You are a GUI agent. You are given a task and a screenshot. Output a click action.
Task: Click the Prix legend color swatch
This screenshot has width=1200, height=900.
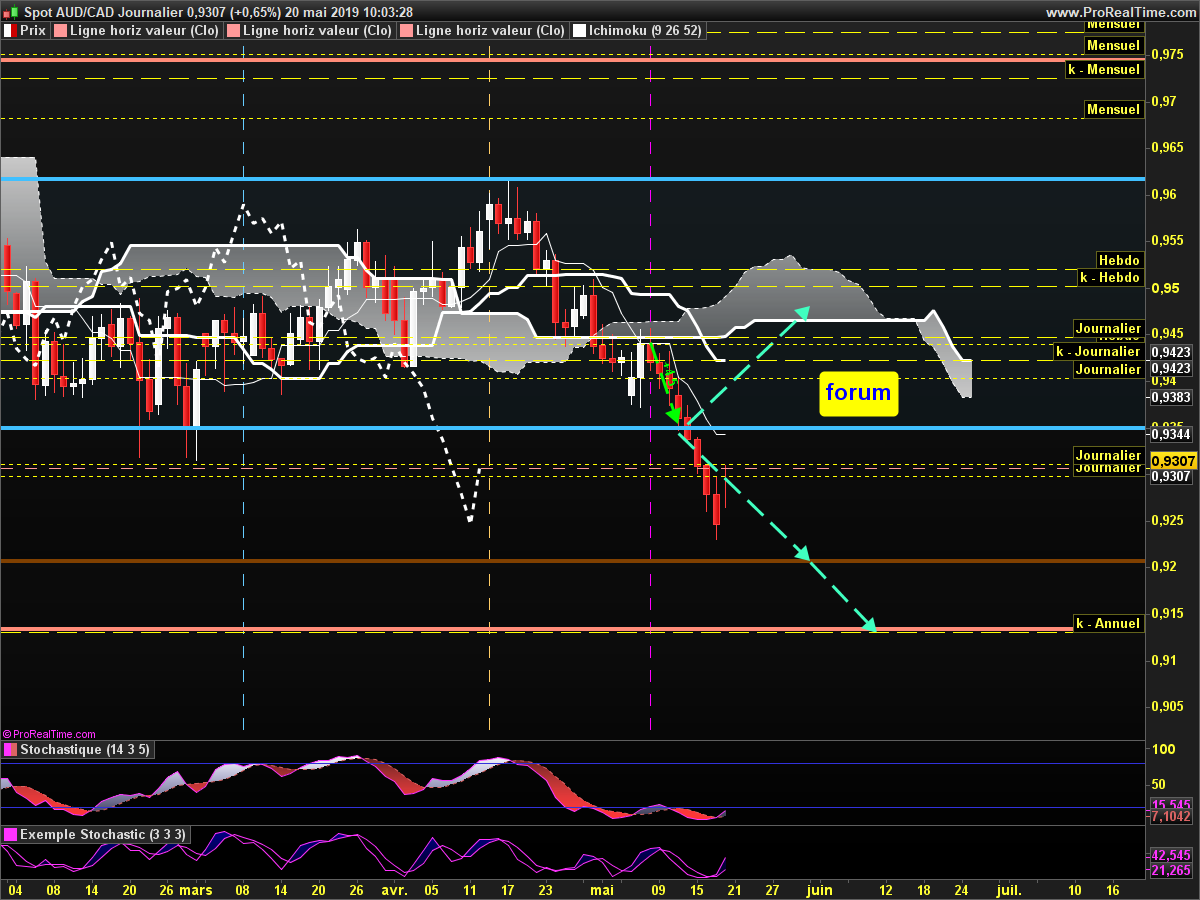8,31
